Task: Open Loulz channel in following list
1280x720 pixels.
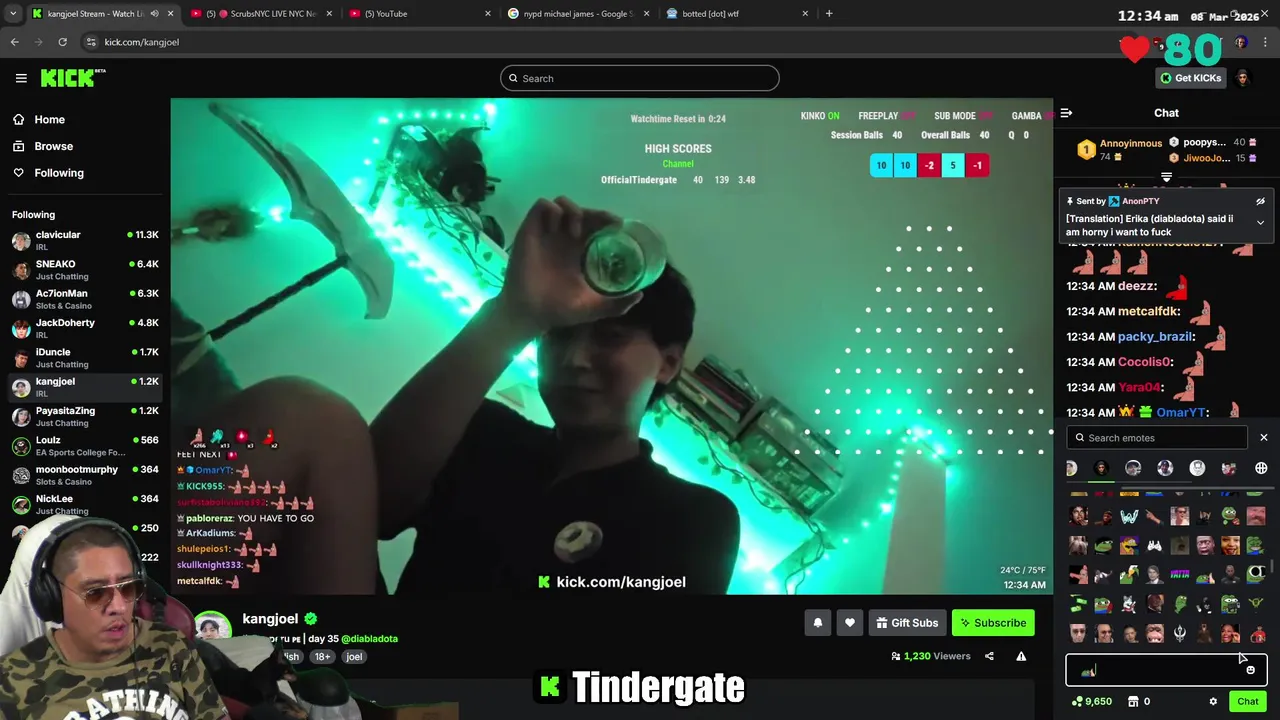Action: pos(85,445)
